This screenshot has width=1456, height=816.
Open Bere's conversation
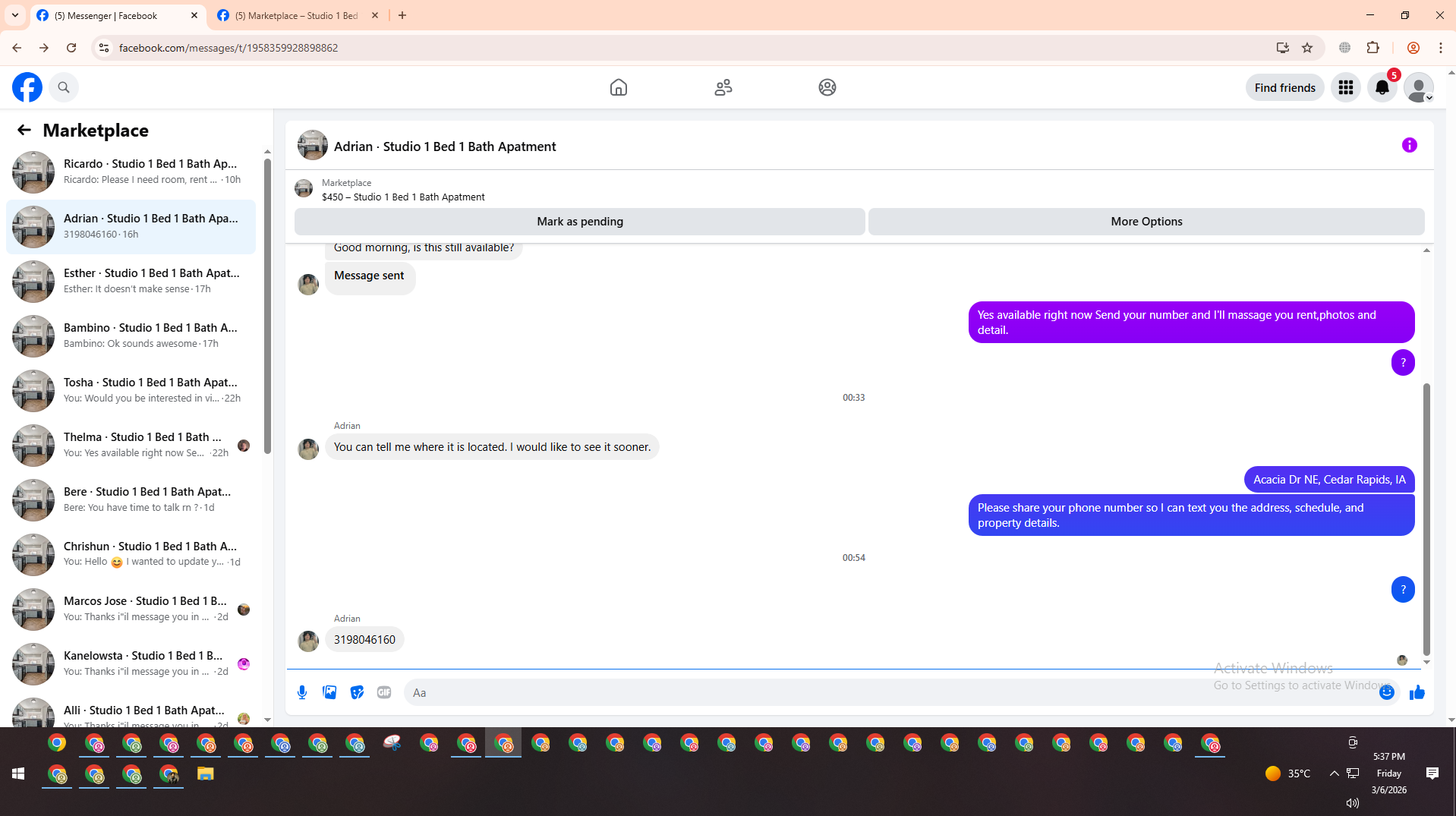131,499
